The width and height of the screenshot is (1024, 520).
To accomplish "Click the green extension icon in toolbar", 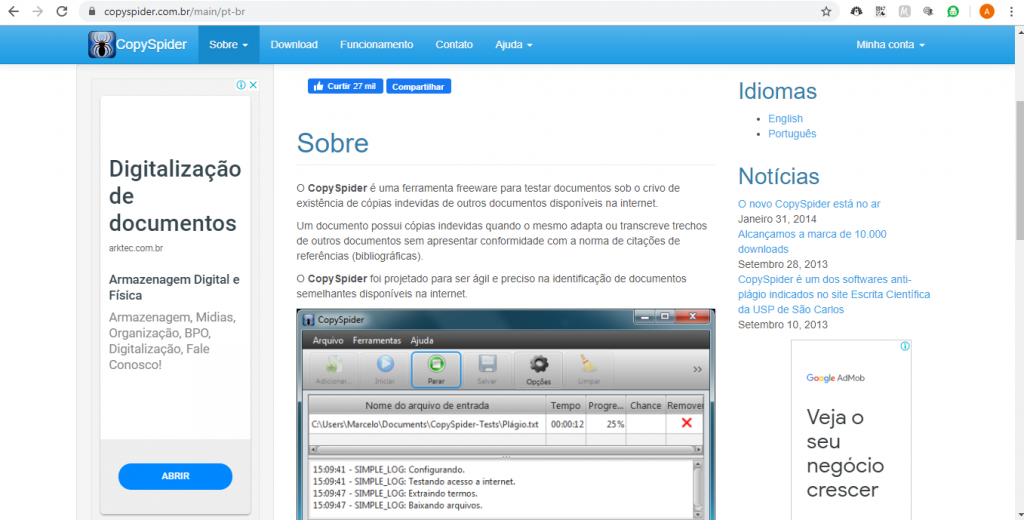I will 953,11.
